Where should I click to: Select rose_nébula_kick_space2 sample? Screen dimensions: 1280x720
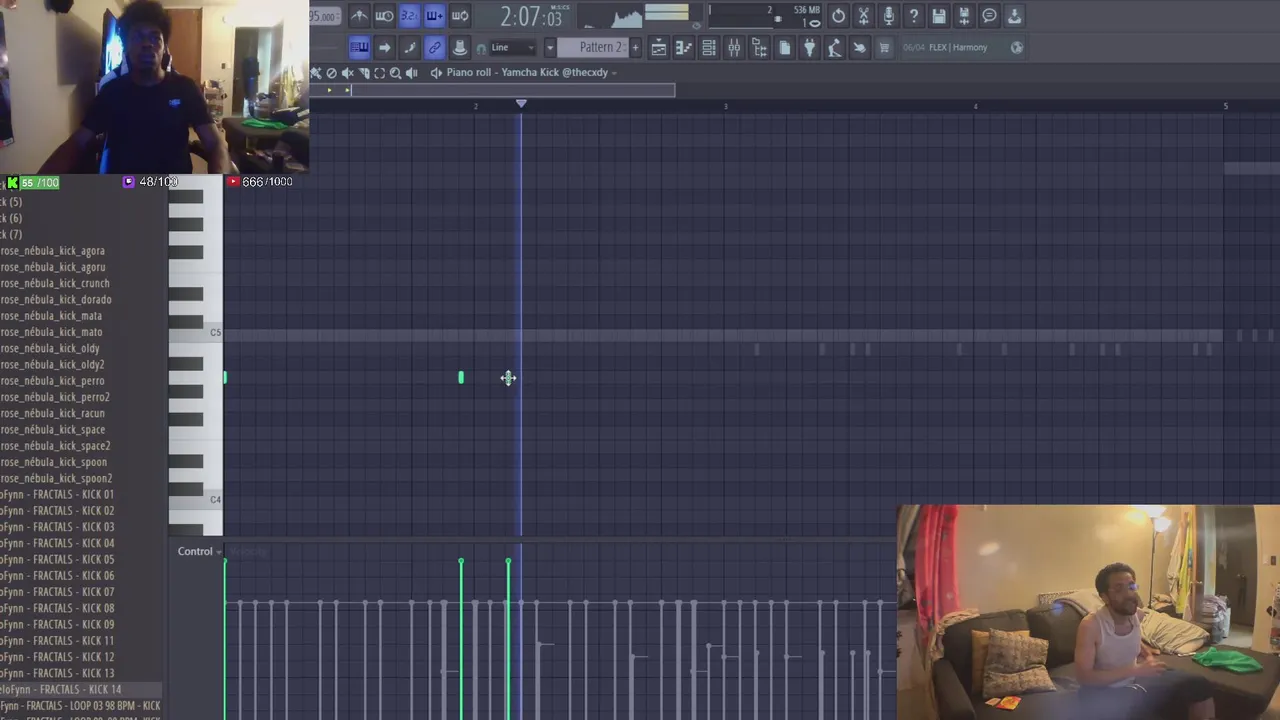(55, 446)
